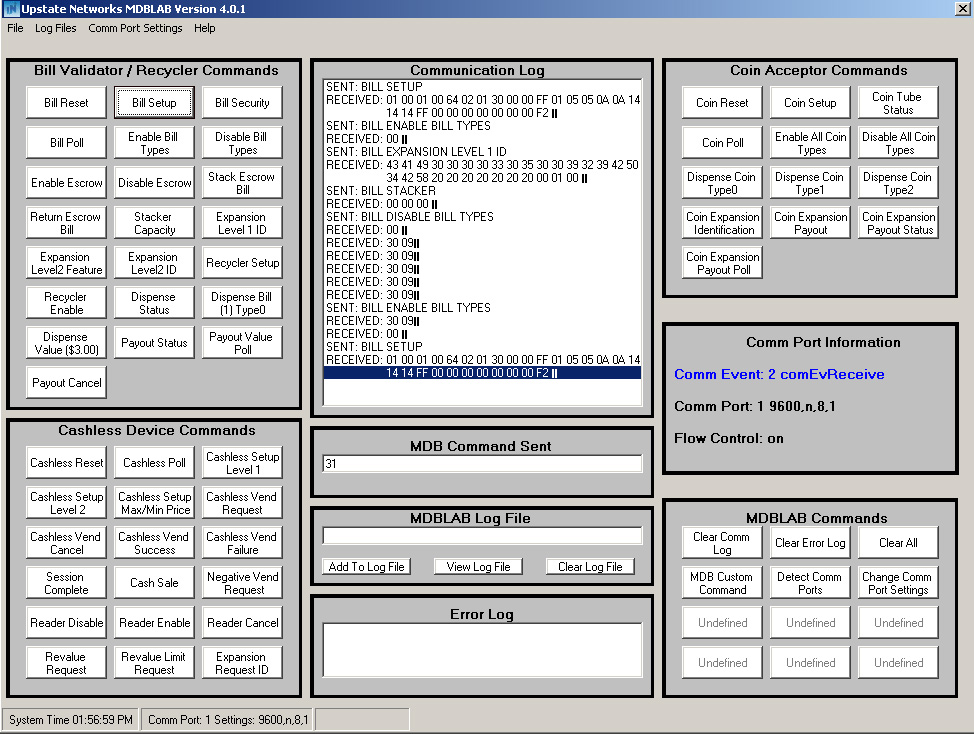
Task: Click into MDB Command Sent field
Action: 482,464
